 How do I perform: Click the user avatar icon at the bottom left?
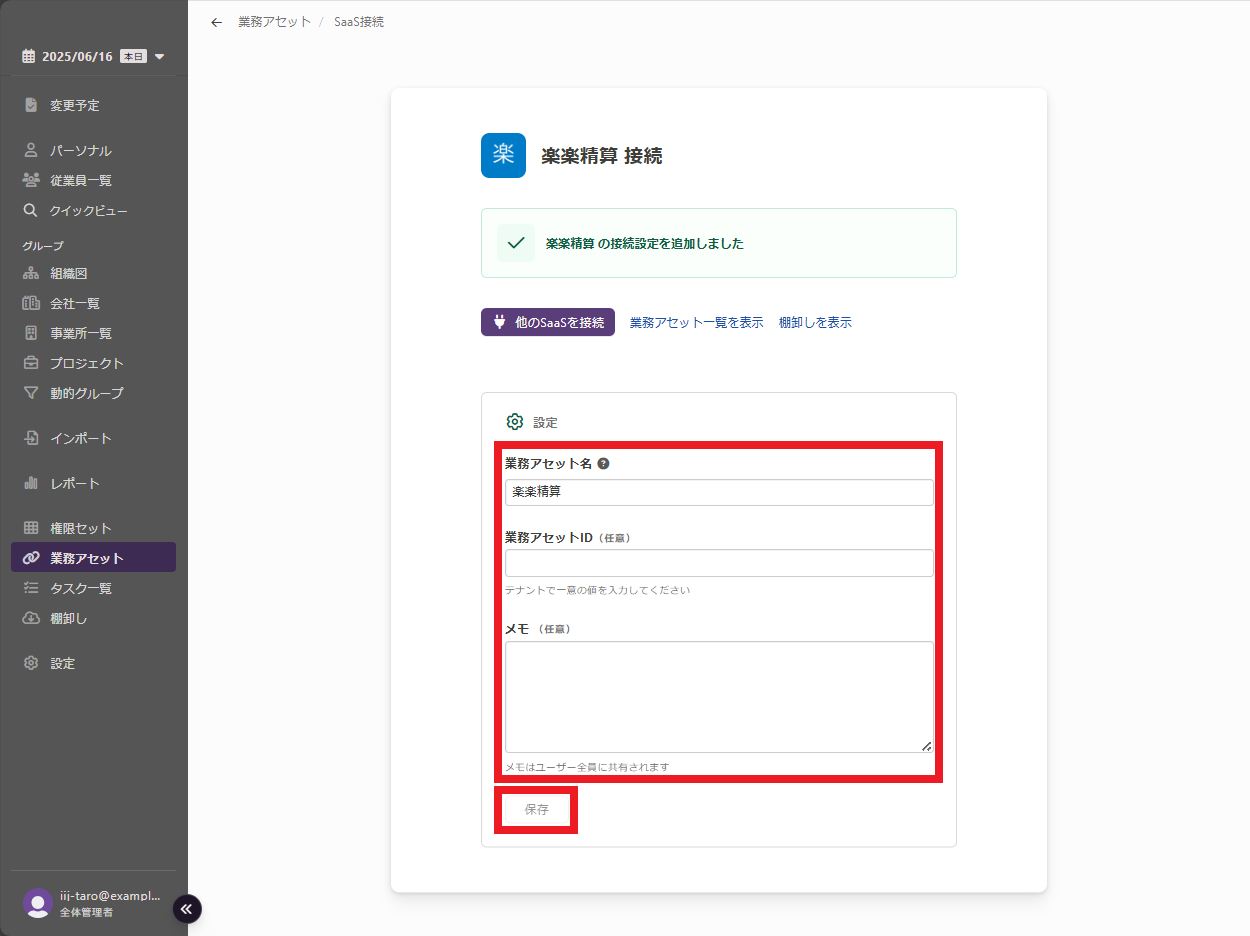coord(38,903)
